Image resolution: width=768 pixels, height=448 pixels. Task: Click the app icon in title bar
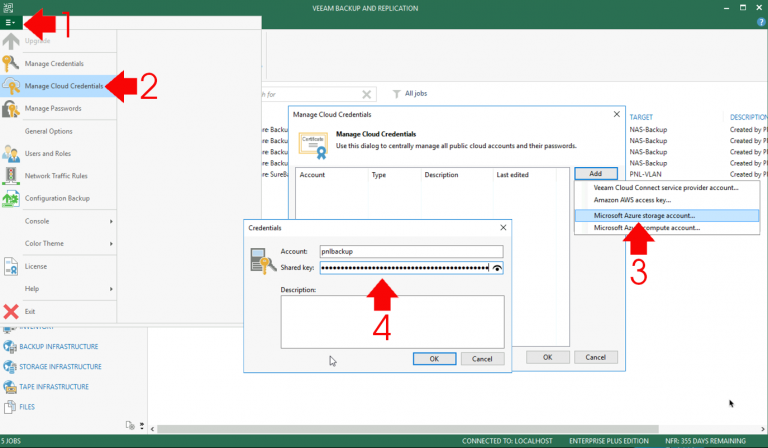point(7,7)
